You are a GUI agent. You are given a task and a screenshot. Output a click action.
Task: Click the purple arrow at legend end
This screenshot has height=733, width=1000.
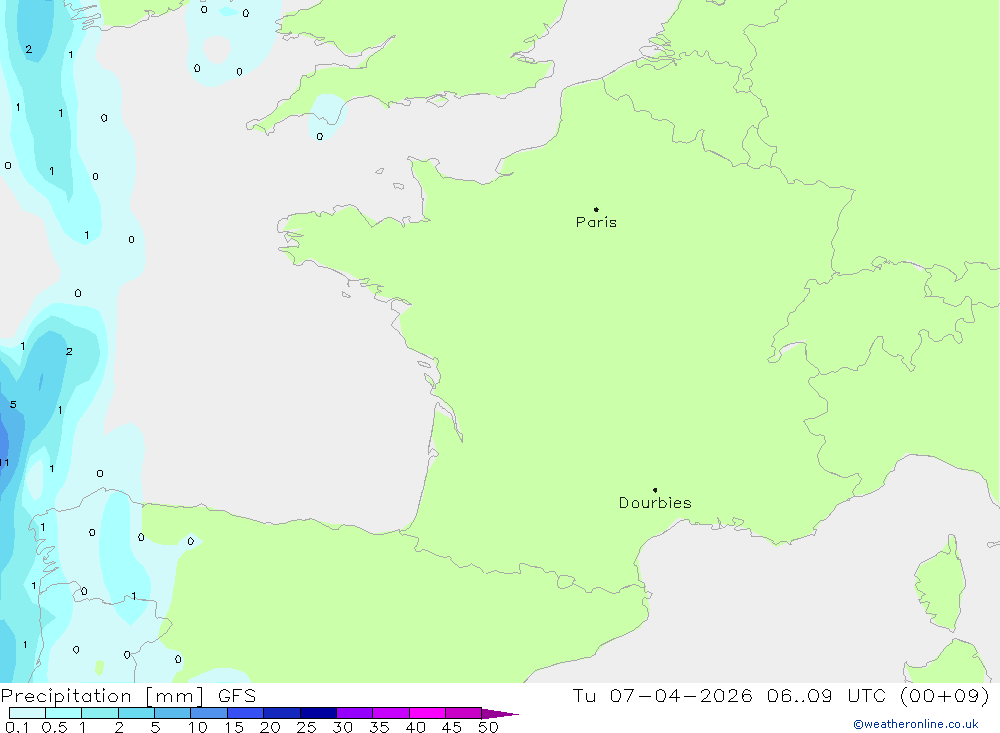click(x=500, y=713)
